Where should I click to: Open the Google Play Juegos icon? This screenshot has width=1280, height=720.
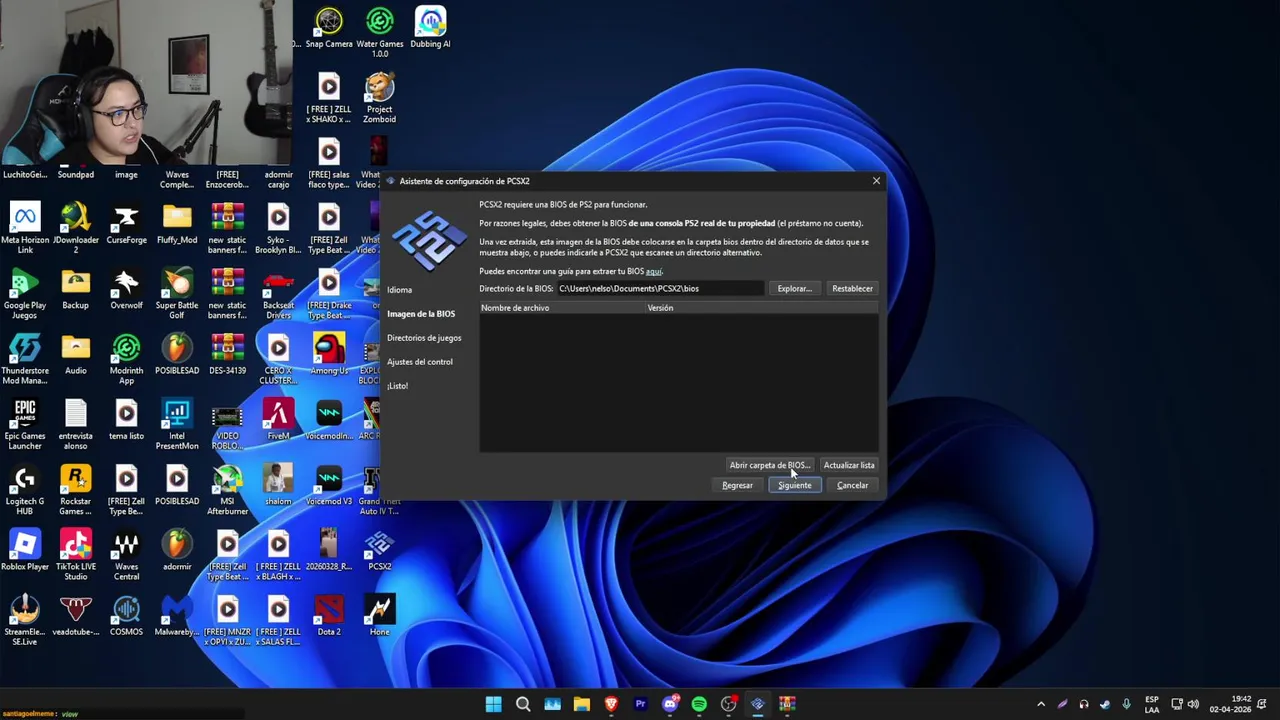(x=25, y=294)
